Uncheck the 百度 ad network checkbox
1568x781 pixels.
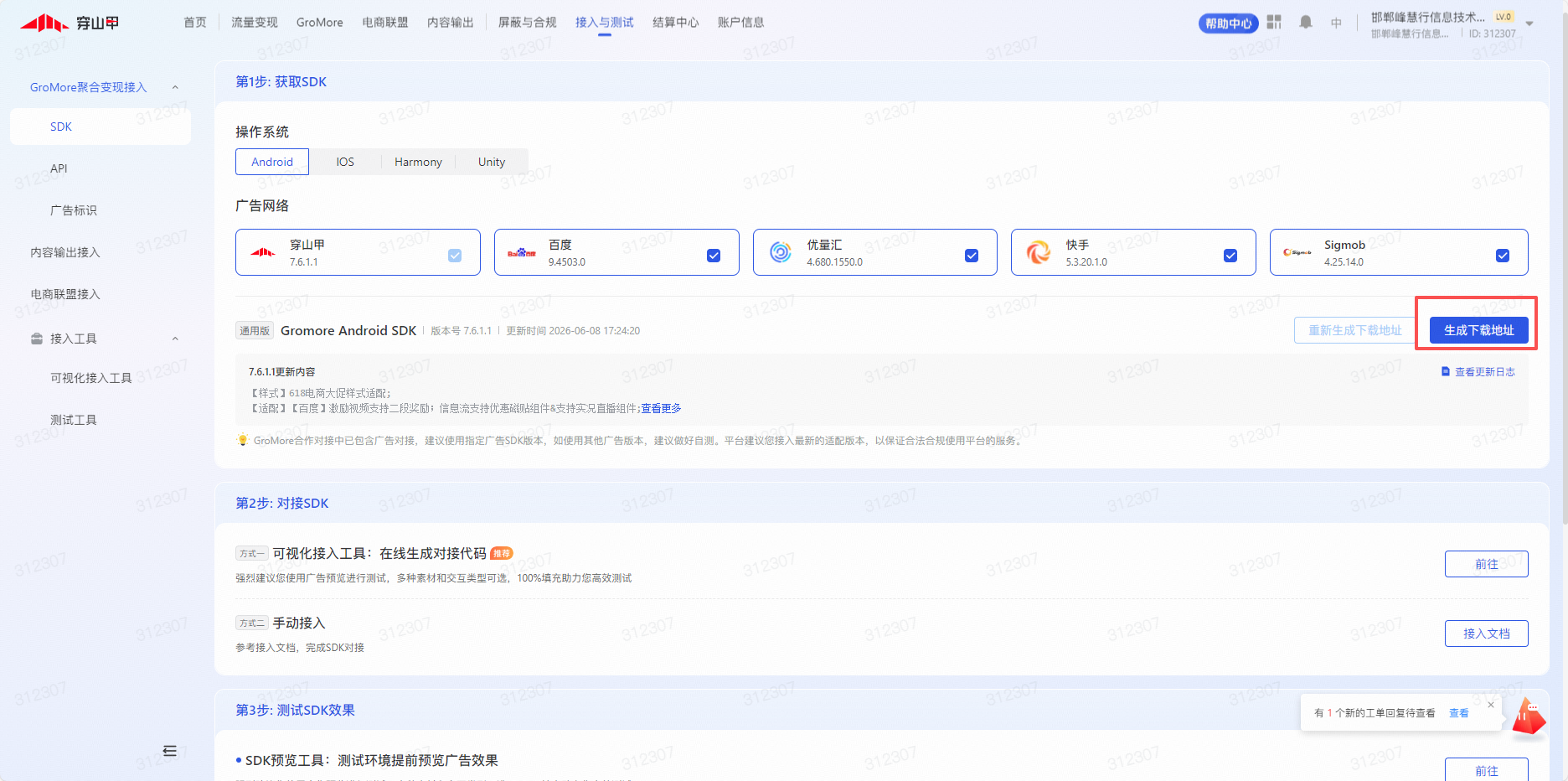click(x=714, y=256)
